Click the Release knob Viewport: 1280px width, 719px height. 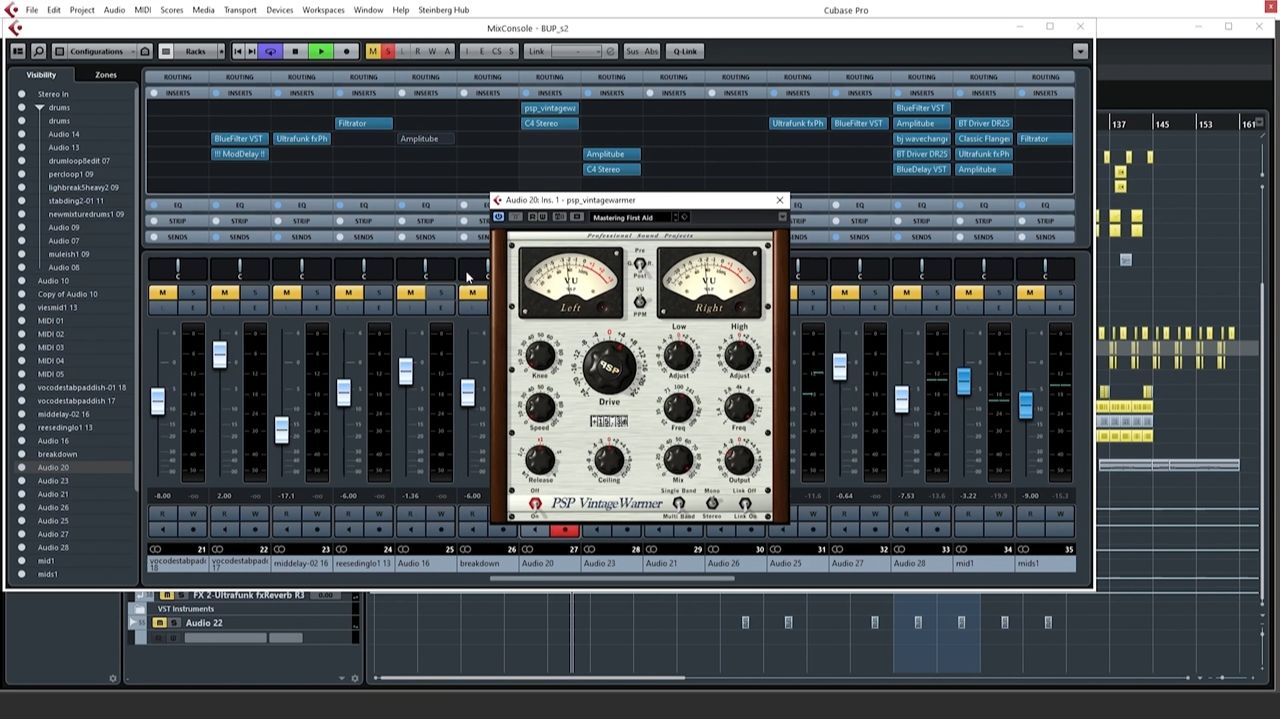pyautogui.click(x=540, y=459)
